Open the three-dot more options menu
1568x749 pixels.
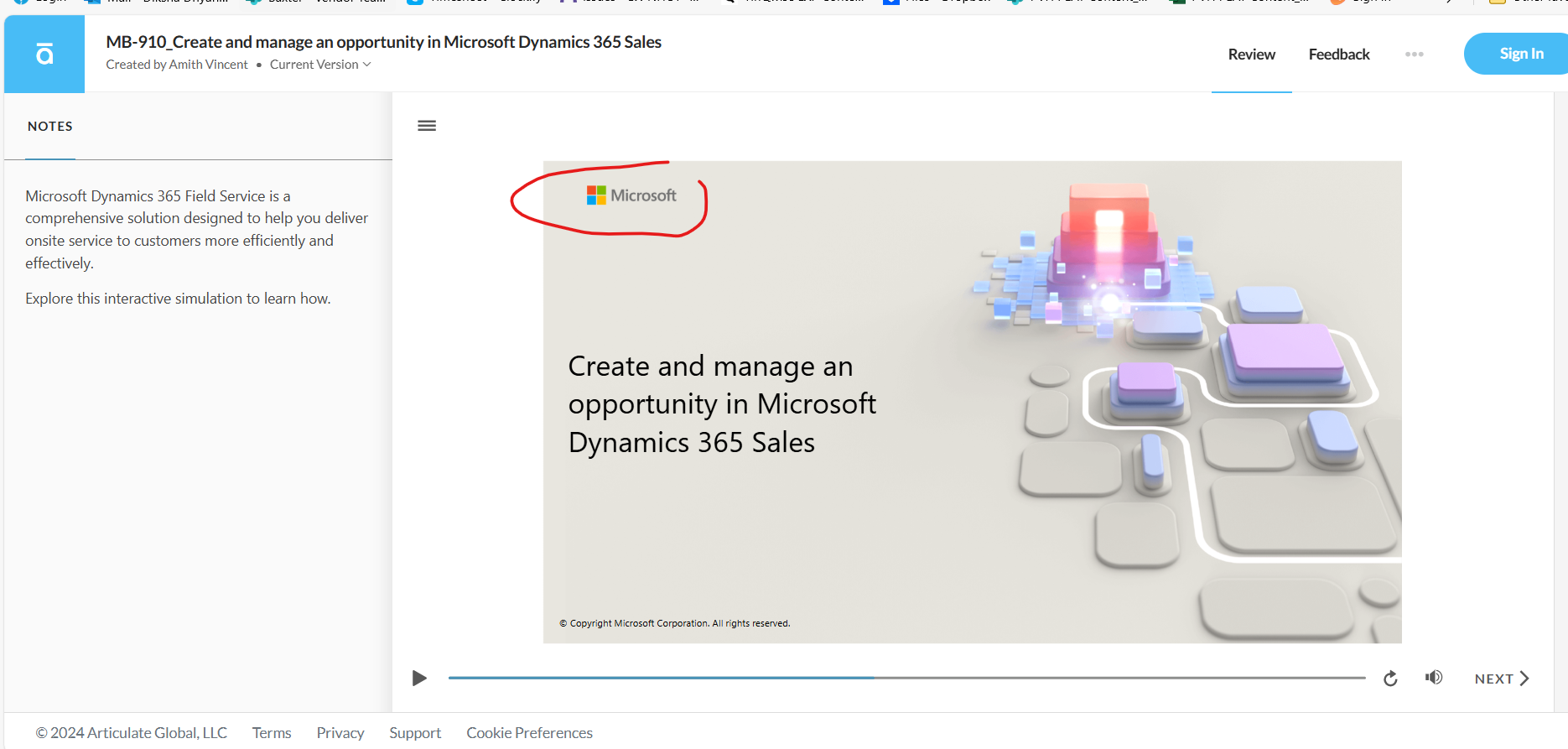pyautogui.click(x=1415, y=55)
